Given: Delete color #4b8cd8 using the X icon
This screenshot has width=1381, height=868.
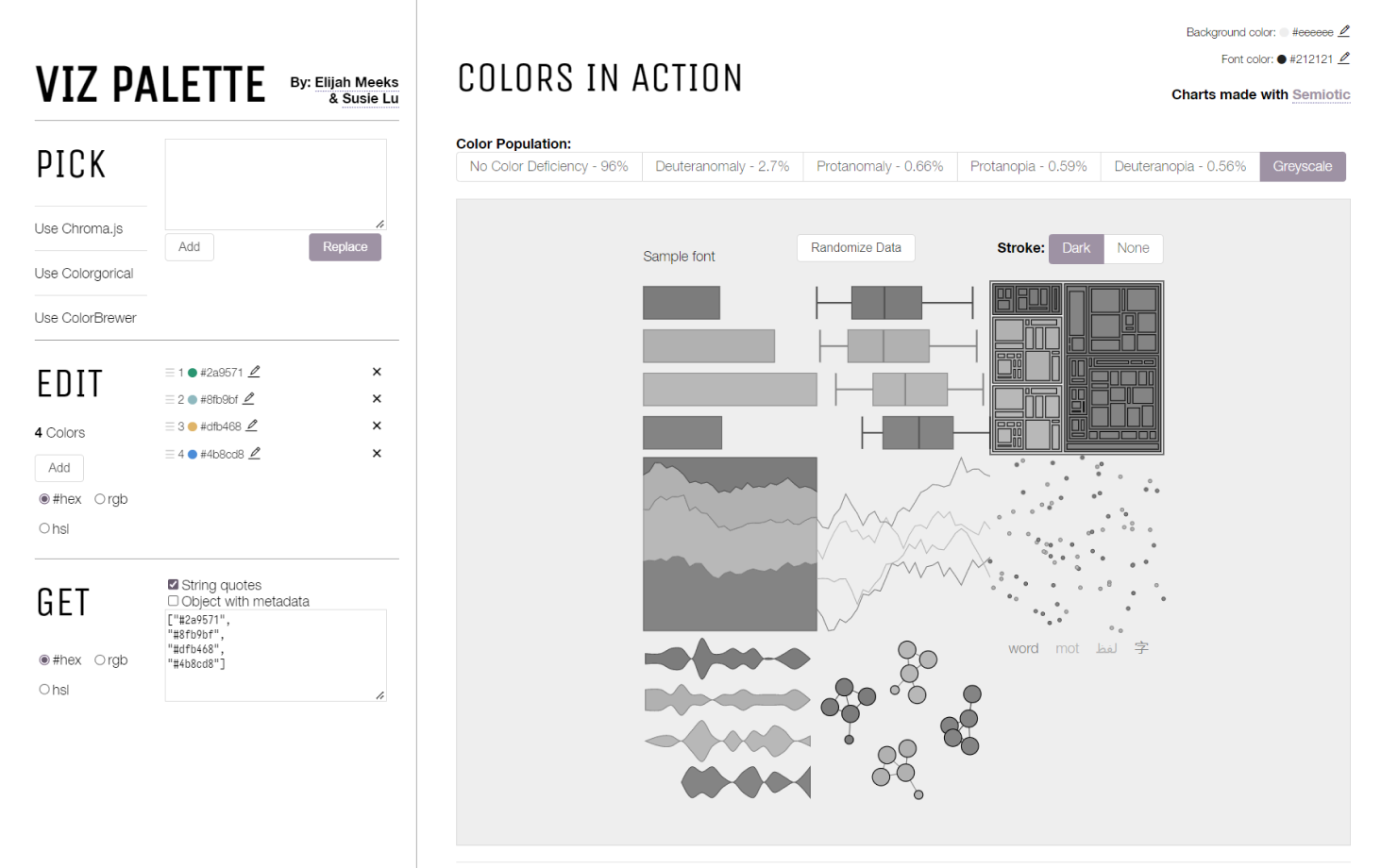Looking at the screenshot, I should pos(377,454).
